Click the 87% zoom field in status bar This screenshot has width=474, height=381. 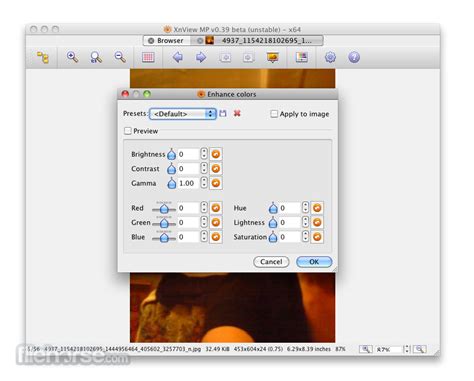388,349
